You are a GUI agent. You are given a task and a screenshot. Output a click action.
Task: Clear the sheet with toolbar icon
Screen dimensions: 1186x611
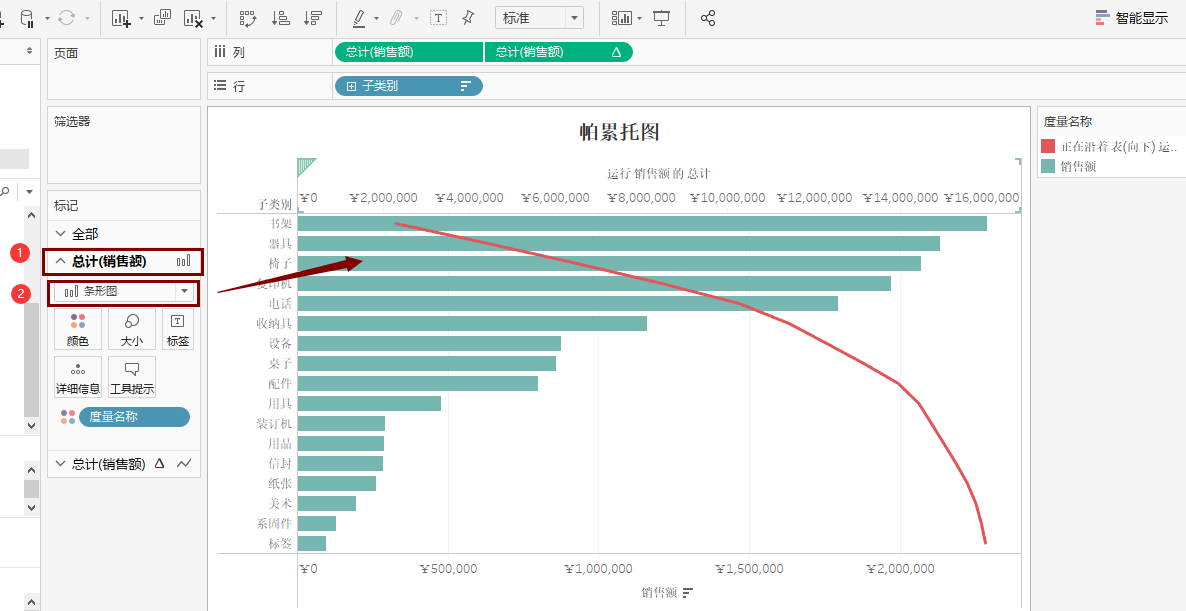[194, 18]
